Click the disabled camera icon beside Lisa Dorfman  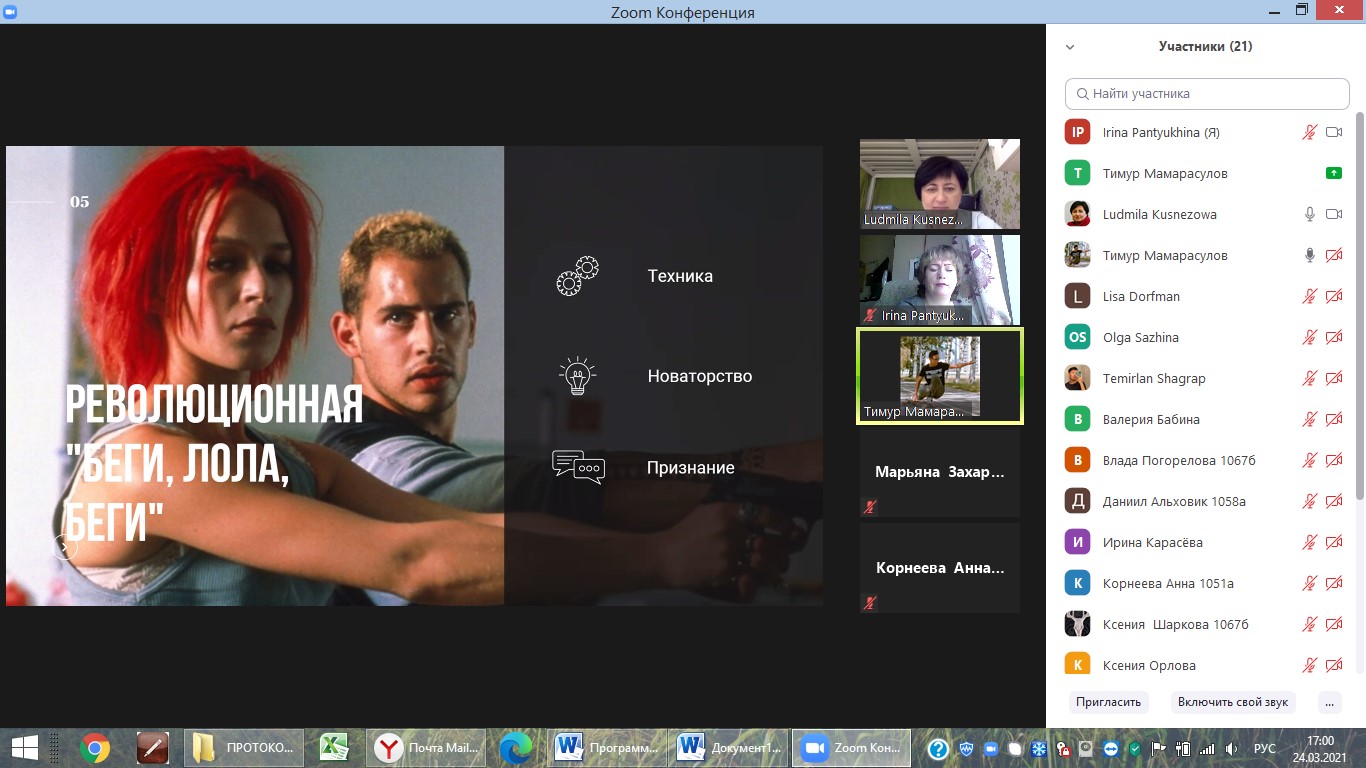[1333, 296]
